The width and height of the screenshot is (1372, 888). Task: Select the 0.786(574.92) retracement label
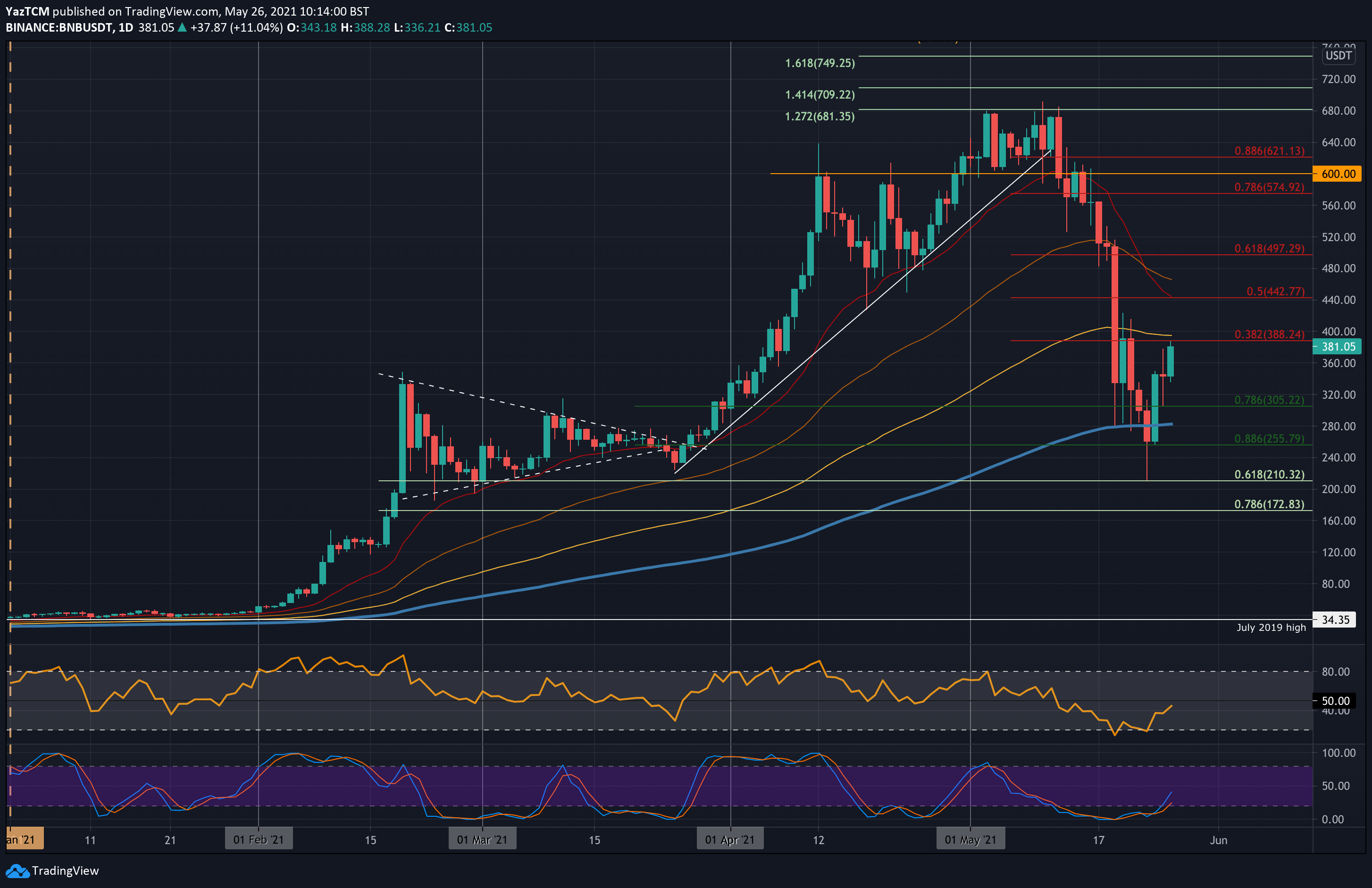pyautogui.click(x=1269, y=187)
